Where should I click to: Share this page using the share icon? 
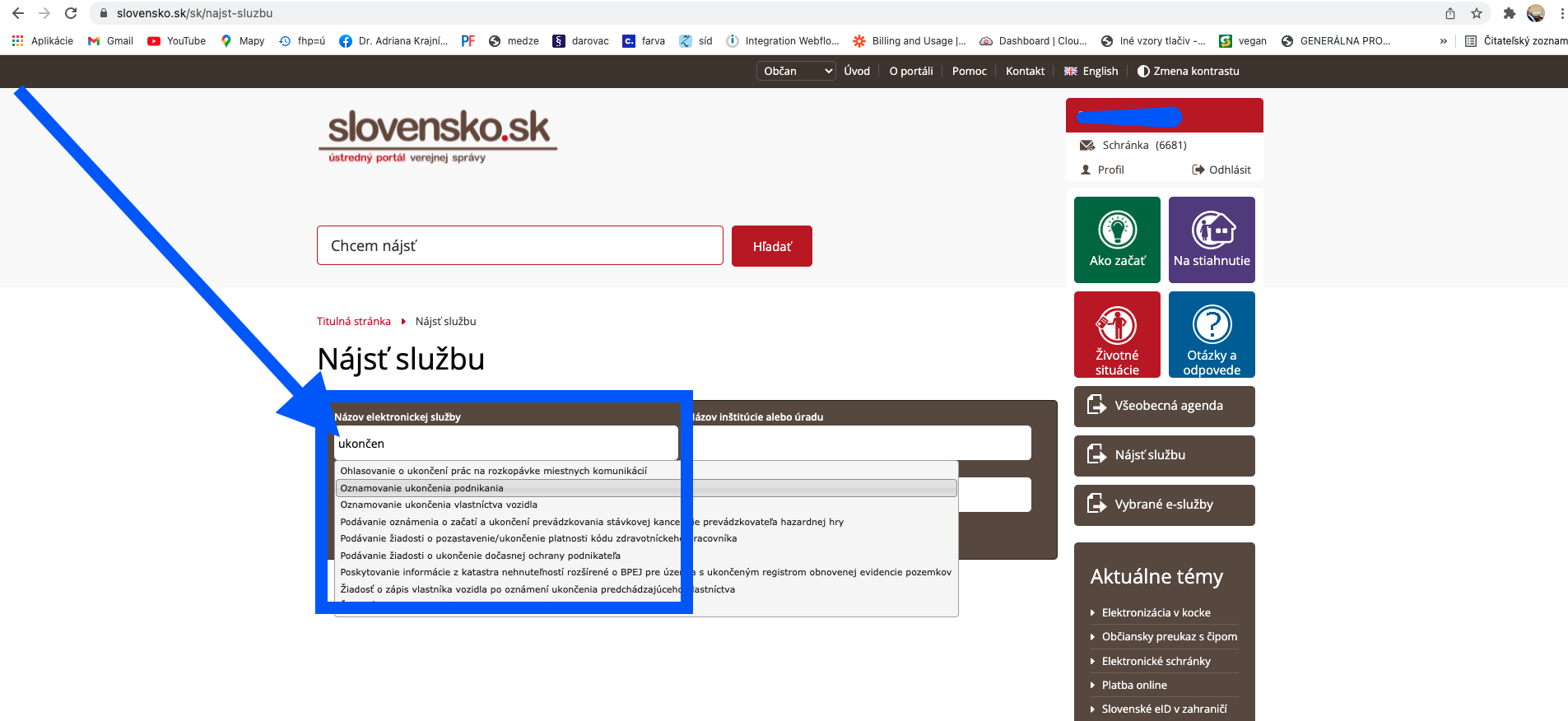point(1450,13)
